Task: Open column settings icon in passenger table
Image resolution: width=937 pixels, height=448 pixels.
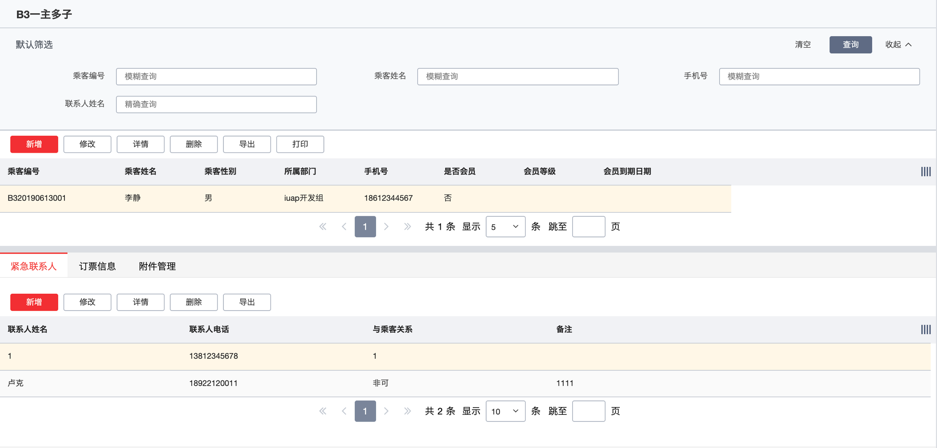Action: tap(926, 172)
